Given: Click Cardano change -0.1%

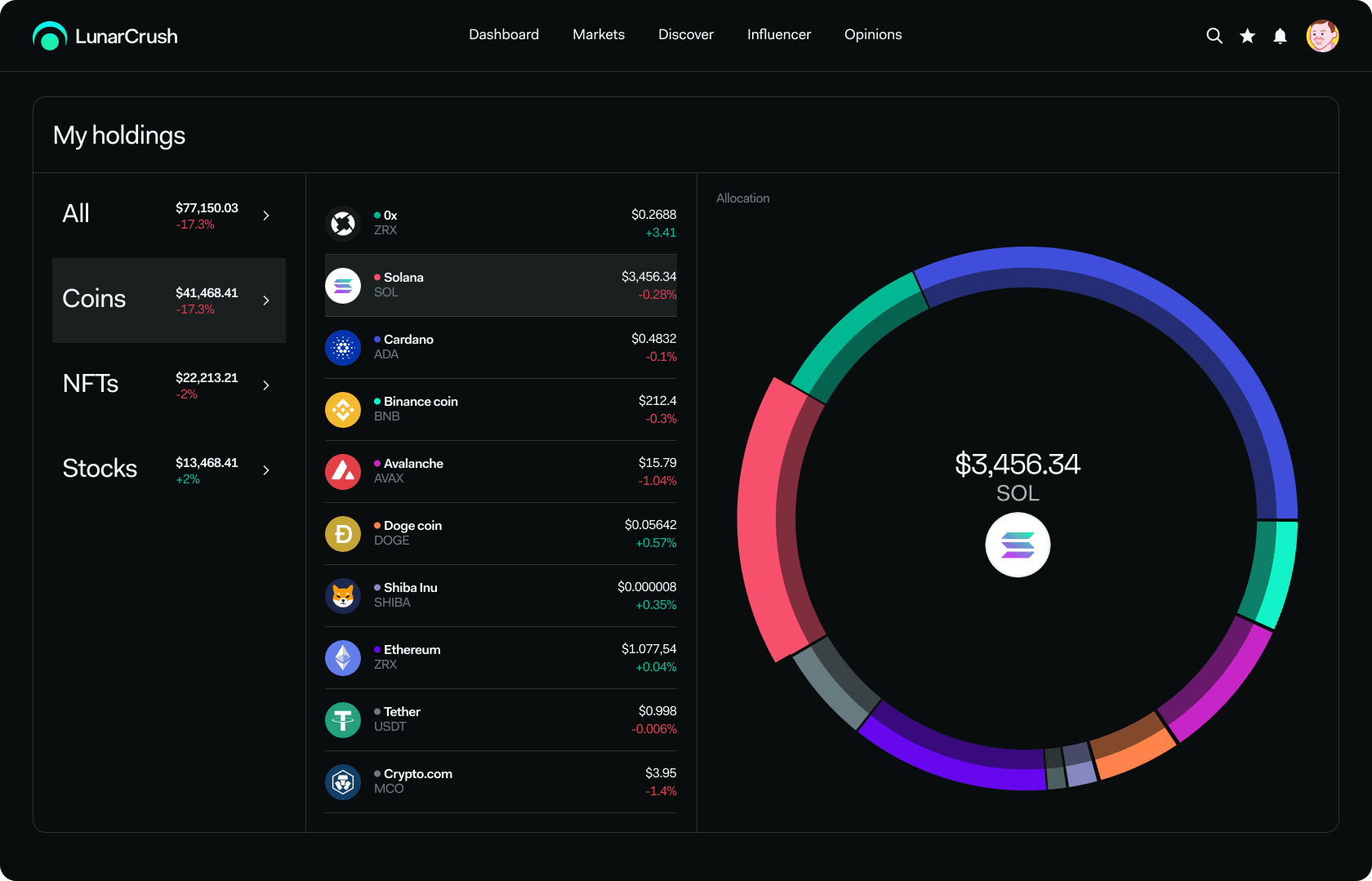Looking at the screenshot, I should 661,357.
